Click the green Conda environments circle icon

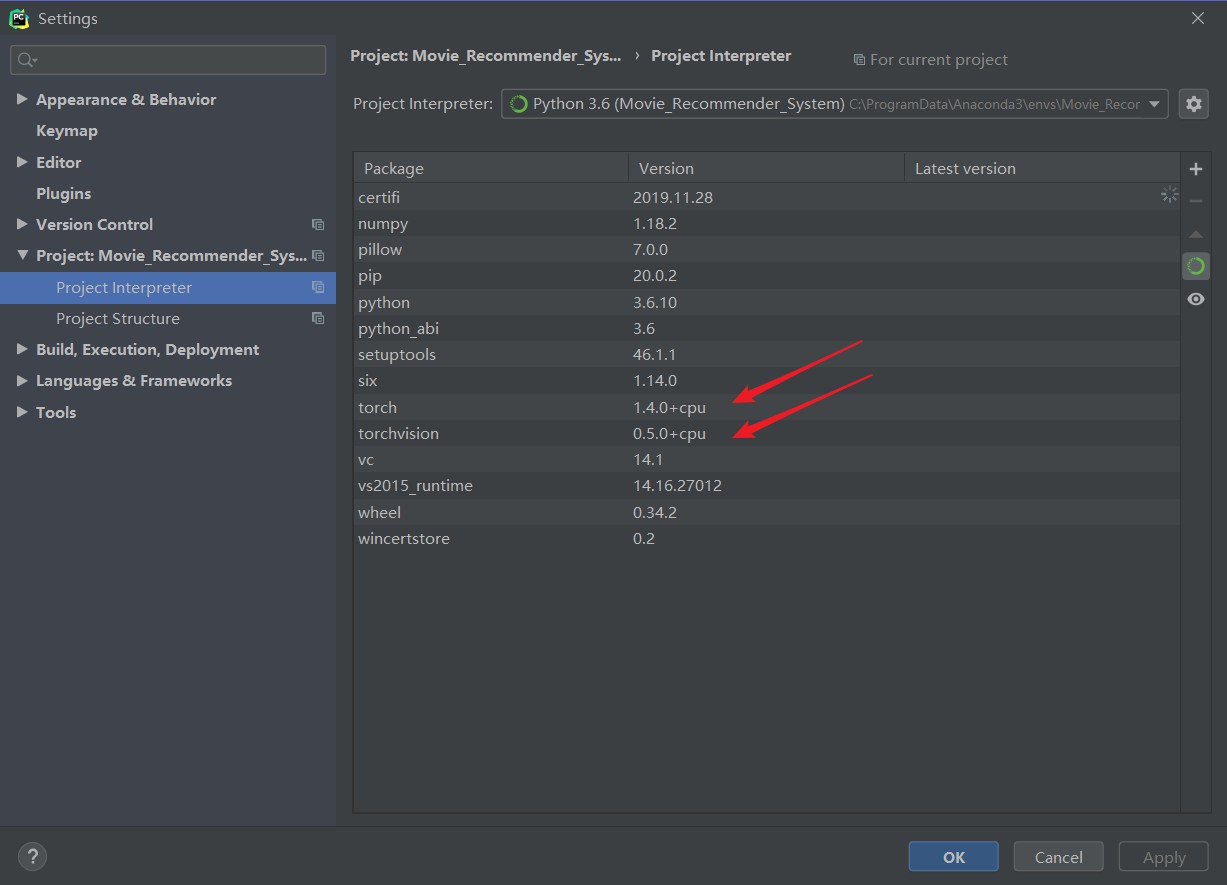point(1195,266)
